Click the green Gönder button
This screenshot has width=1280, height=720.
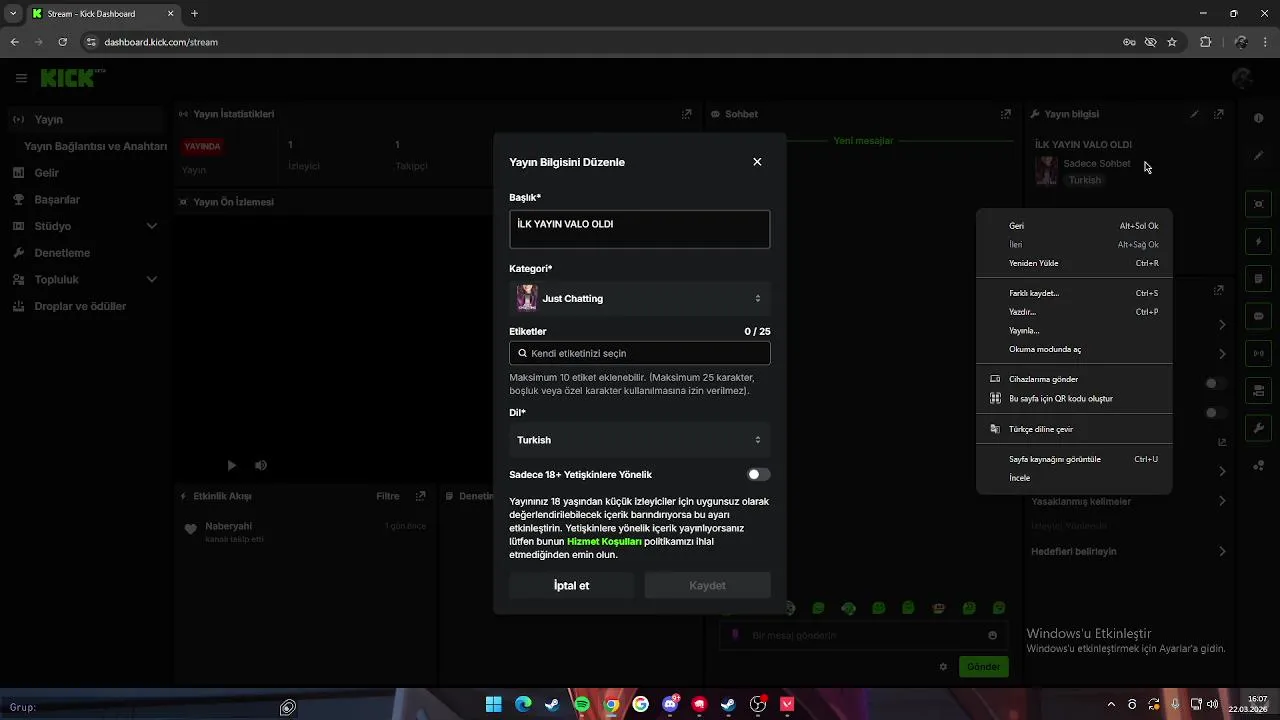(983, 667)
